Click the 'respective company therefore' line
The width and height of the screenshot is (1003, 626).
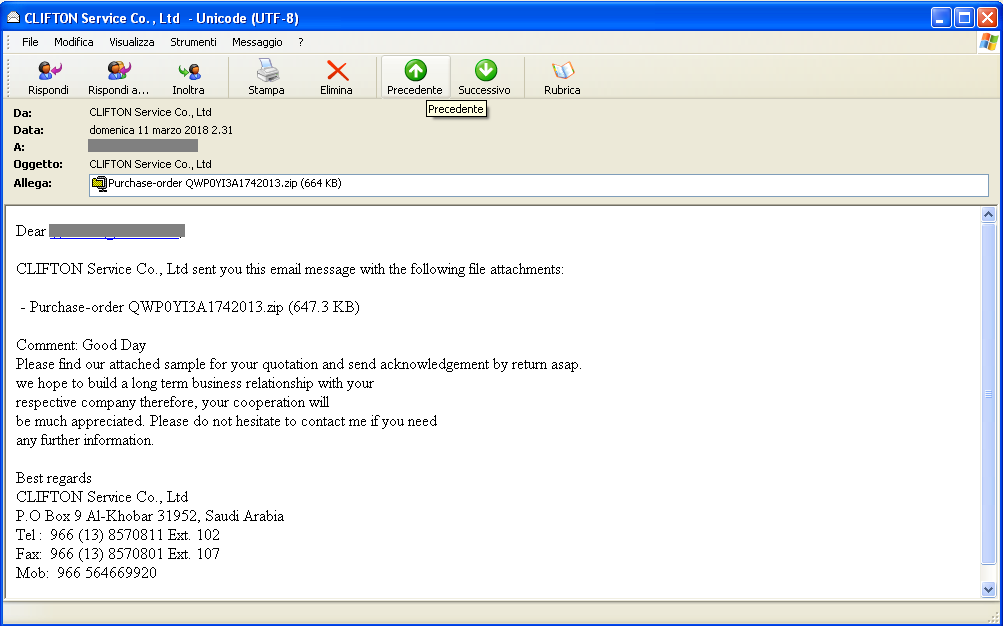coord(173,402)
